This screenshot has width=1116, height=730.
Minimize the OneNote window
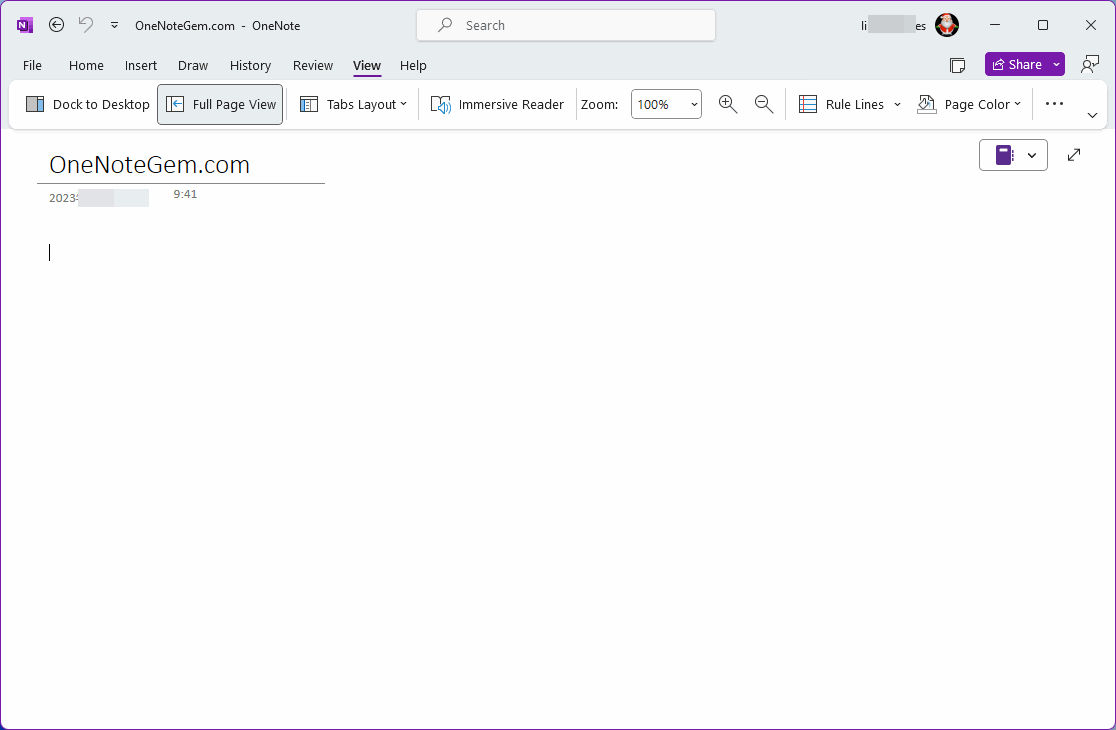coord(995,25)
